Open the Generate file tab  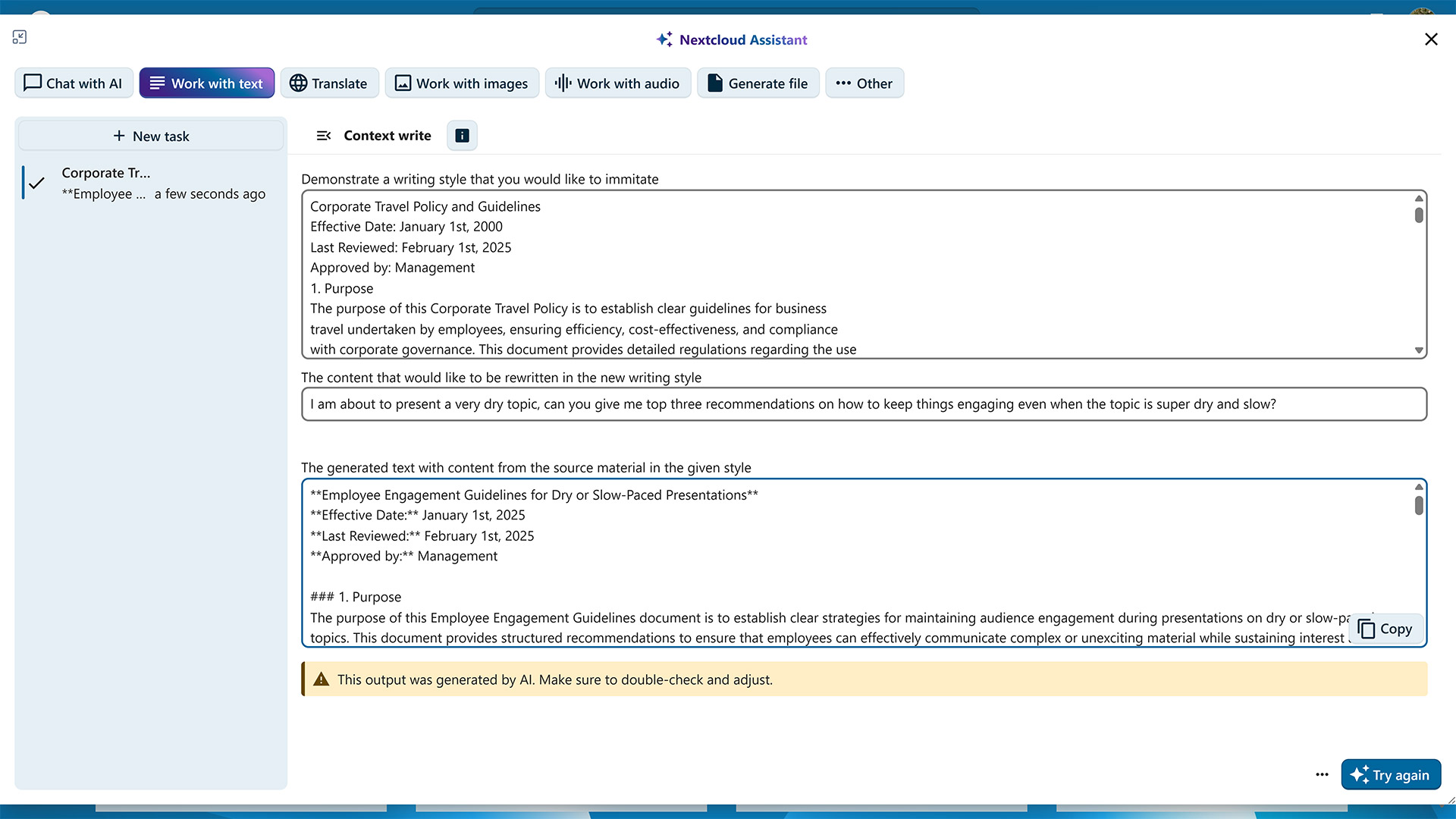point(758,83)
